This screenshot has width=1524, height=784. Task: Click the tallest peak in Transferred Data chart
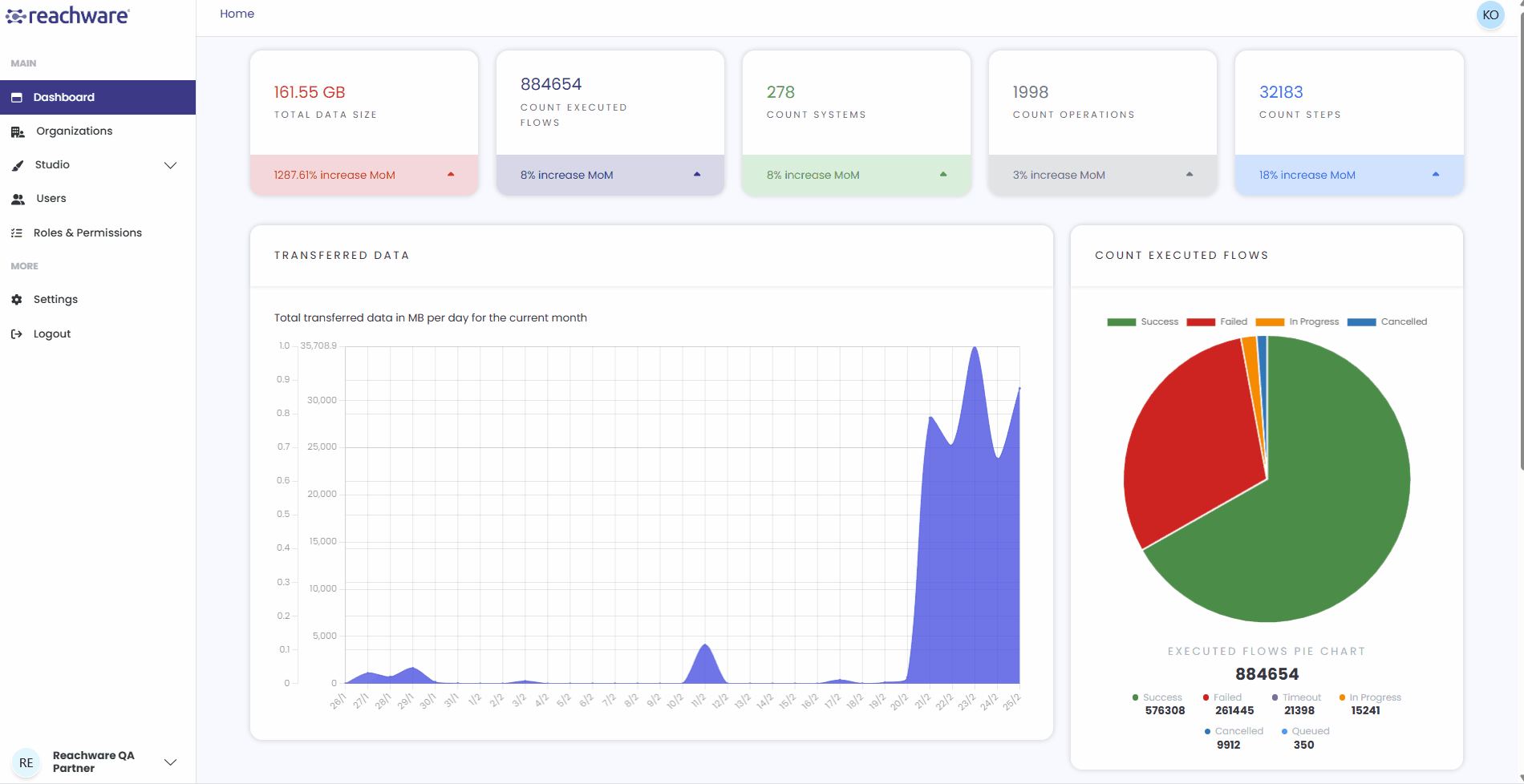[975, 348]
